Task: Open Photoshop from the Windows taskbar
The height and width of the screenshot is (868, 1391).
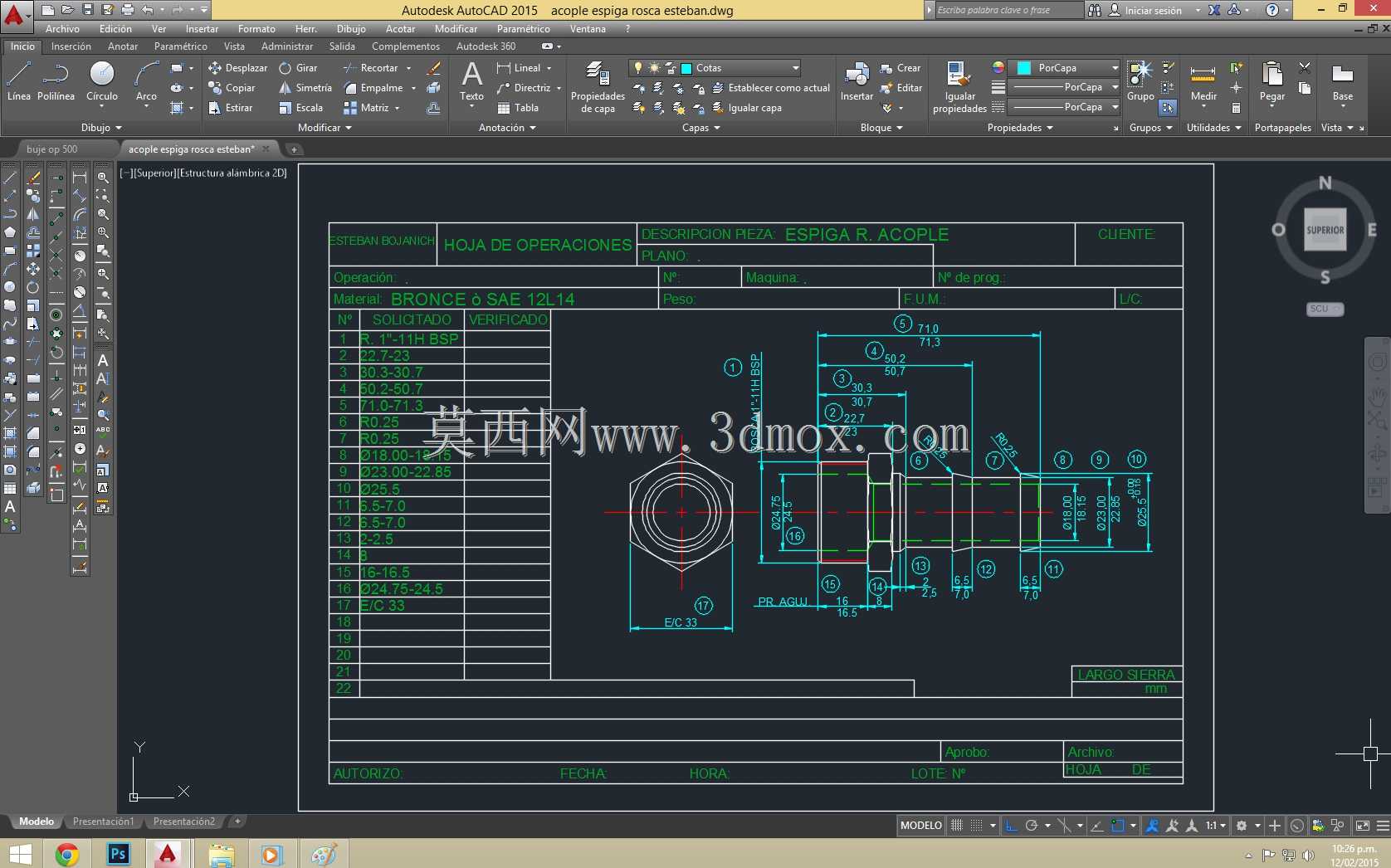Action: (119, 853)
